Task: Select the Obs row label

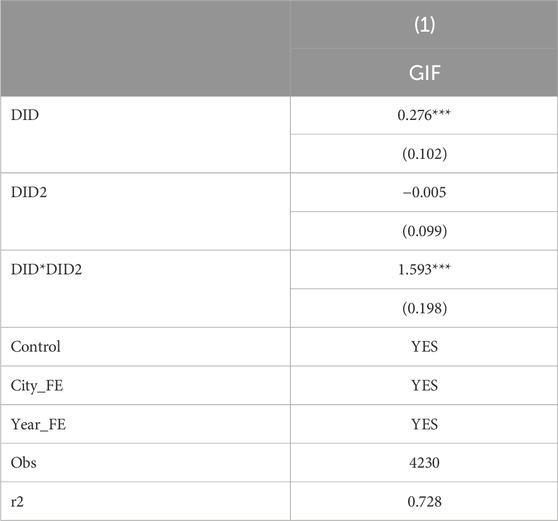Action: coord(23,463)
